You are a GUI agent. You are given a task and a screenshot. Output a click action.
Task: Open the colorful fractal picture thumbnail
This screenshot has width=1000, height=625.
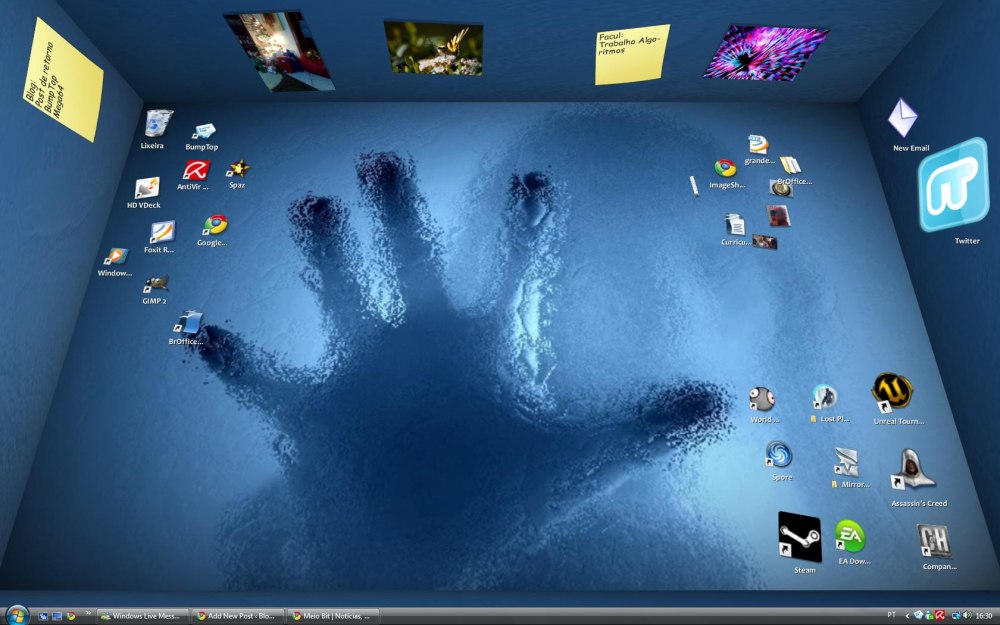pos(766,53)
